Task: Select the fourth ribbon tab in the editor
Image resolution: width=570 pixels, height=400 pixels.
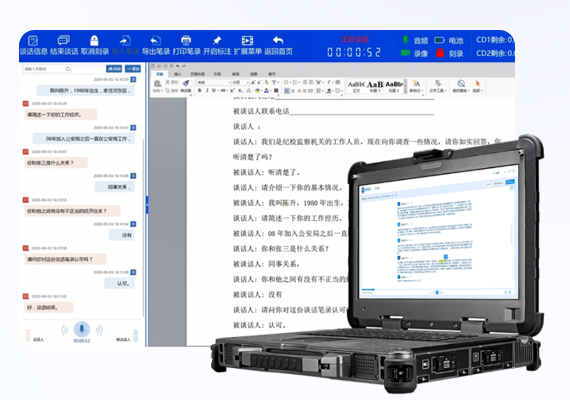Action: [x=217, y=74]
